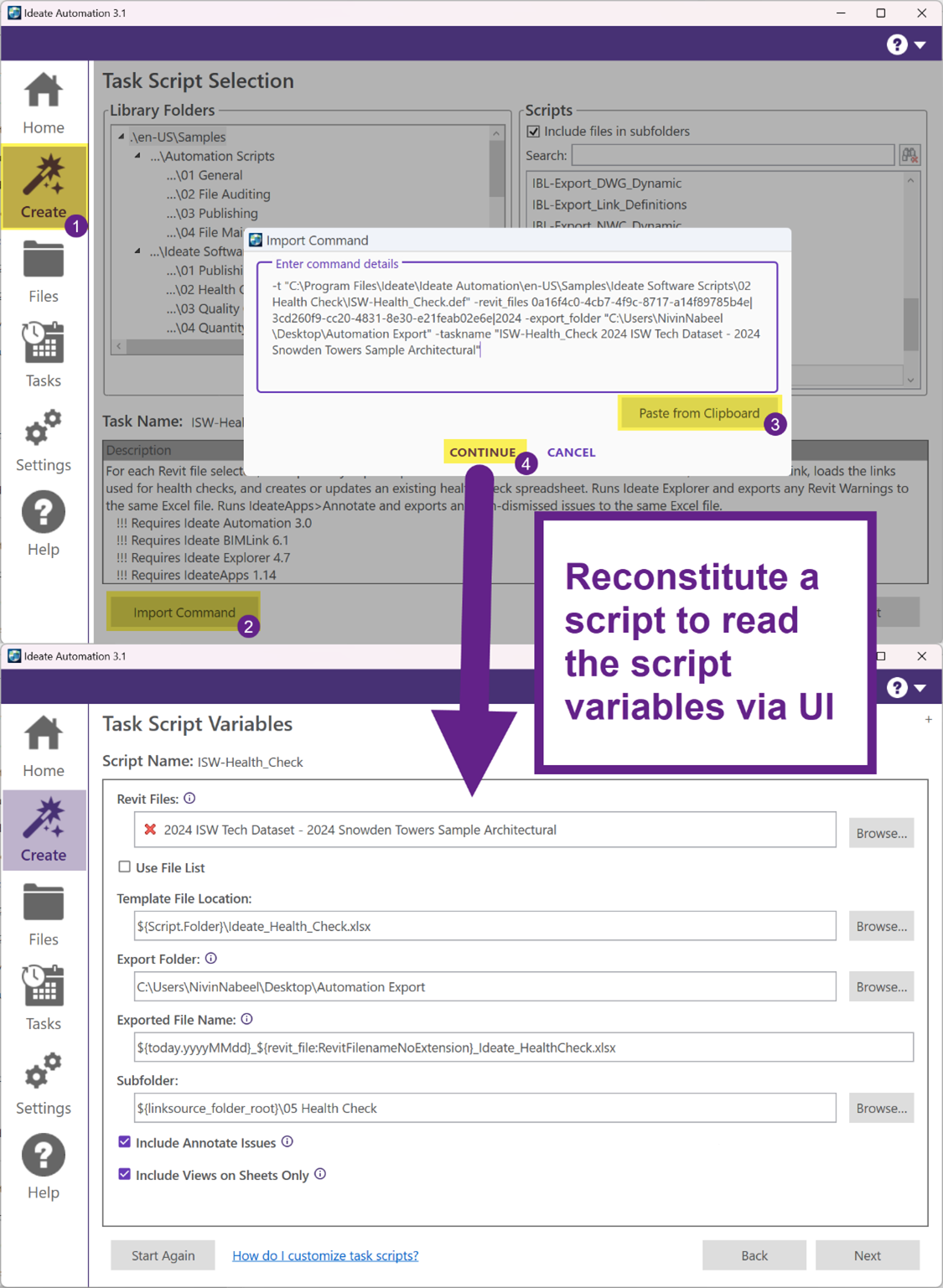Show info for Revit Files label
Image resolution: width=943 pixels, height=1288 pixels.
click(189, 799)
